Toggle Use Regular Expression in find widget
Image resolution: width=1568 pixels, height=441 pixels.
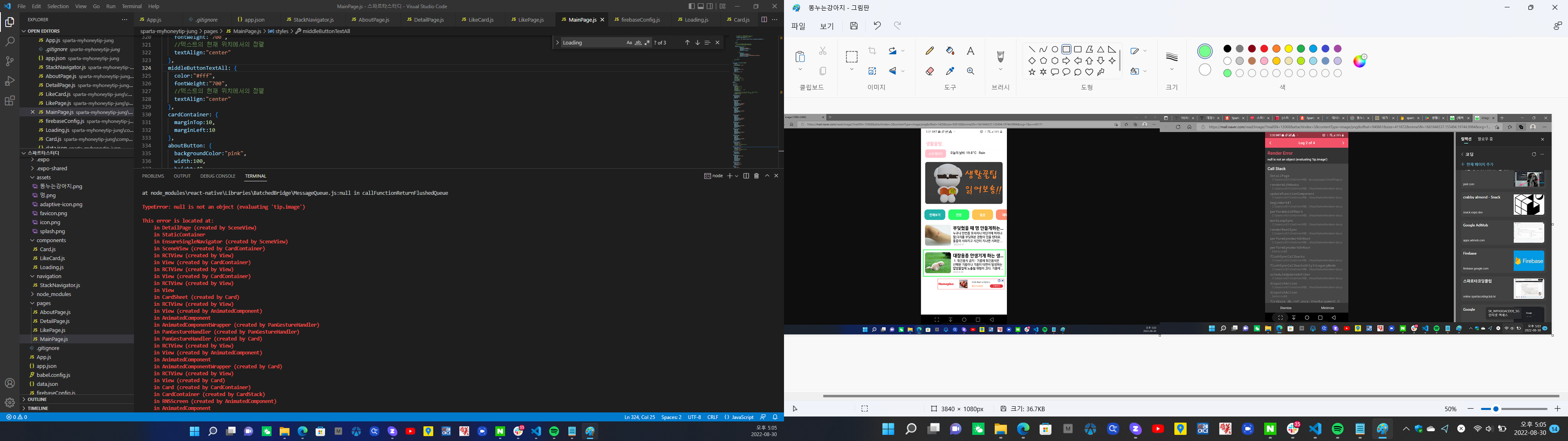pos(646,42)
